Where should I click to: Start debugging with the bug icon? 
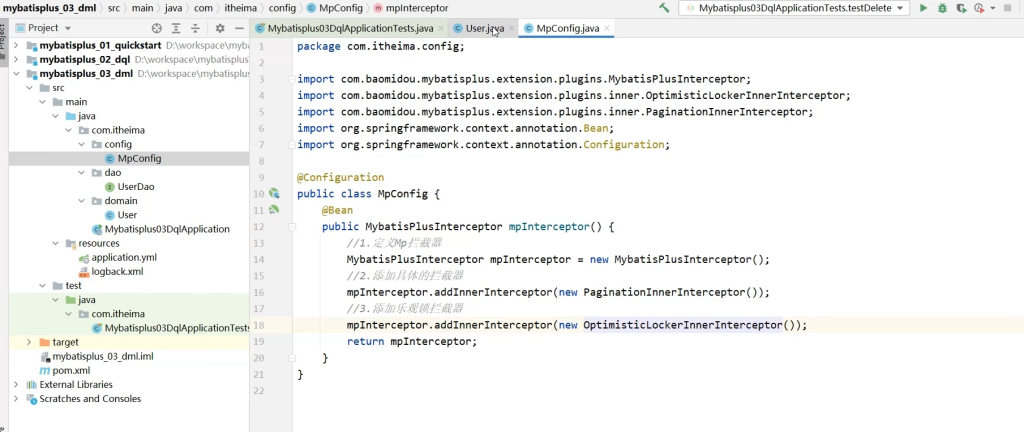[942, 8]
